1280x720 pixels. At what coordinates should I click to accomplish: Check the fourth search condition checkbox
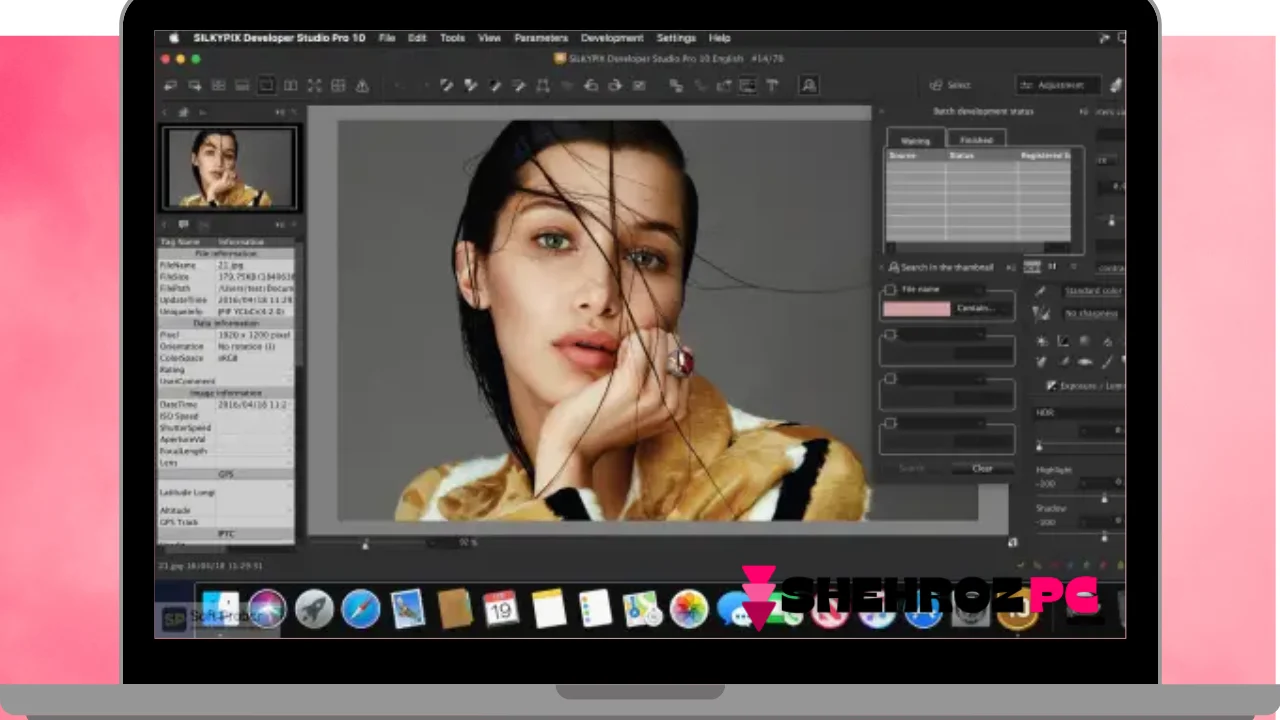(890, 423)
